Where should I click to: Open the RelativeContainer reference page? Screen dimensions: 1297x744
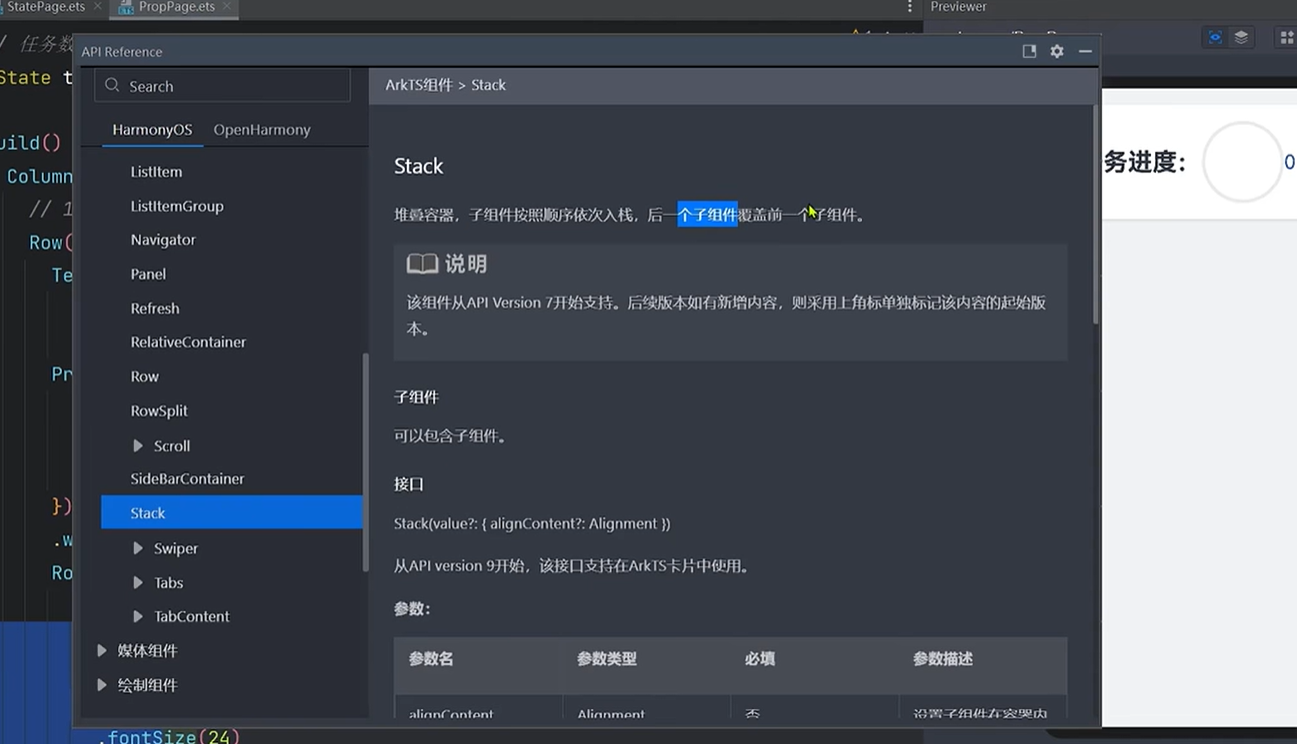coord(188,342)
